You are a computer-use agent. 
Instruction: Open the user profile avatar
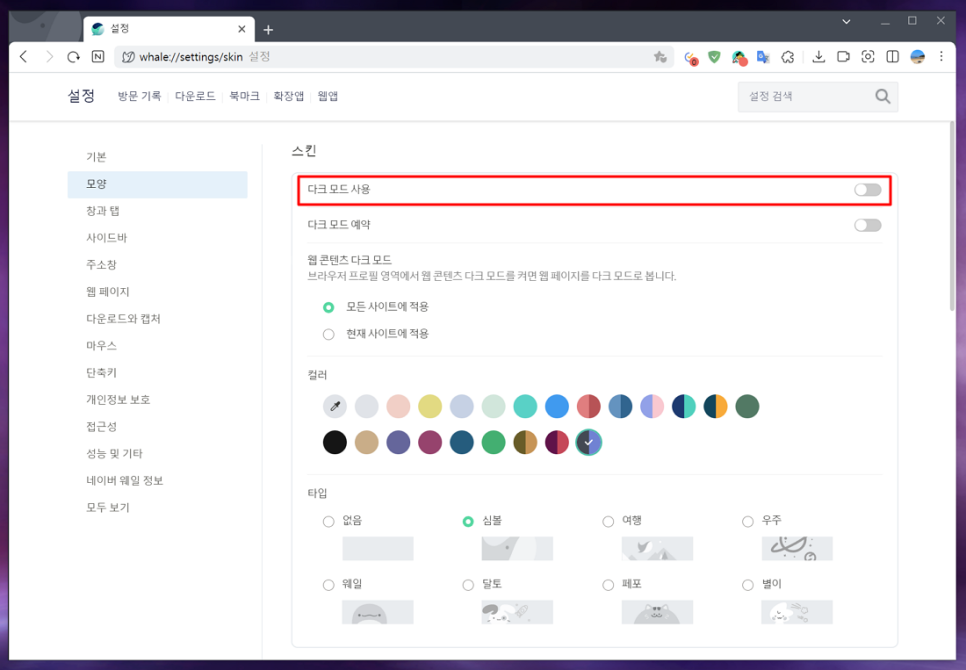pos(917,57)
